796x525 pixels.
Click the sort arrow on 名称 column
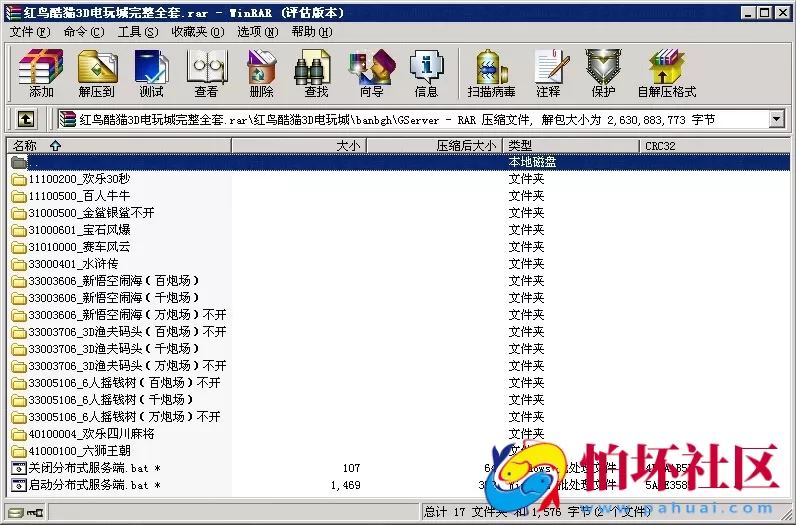click(x=55, y=146)
